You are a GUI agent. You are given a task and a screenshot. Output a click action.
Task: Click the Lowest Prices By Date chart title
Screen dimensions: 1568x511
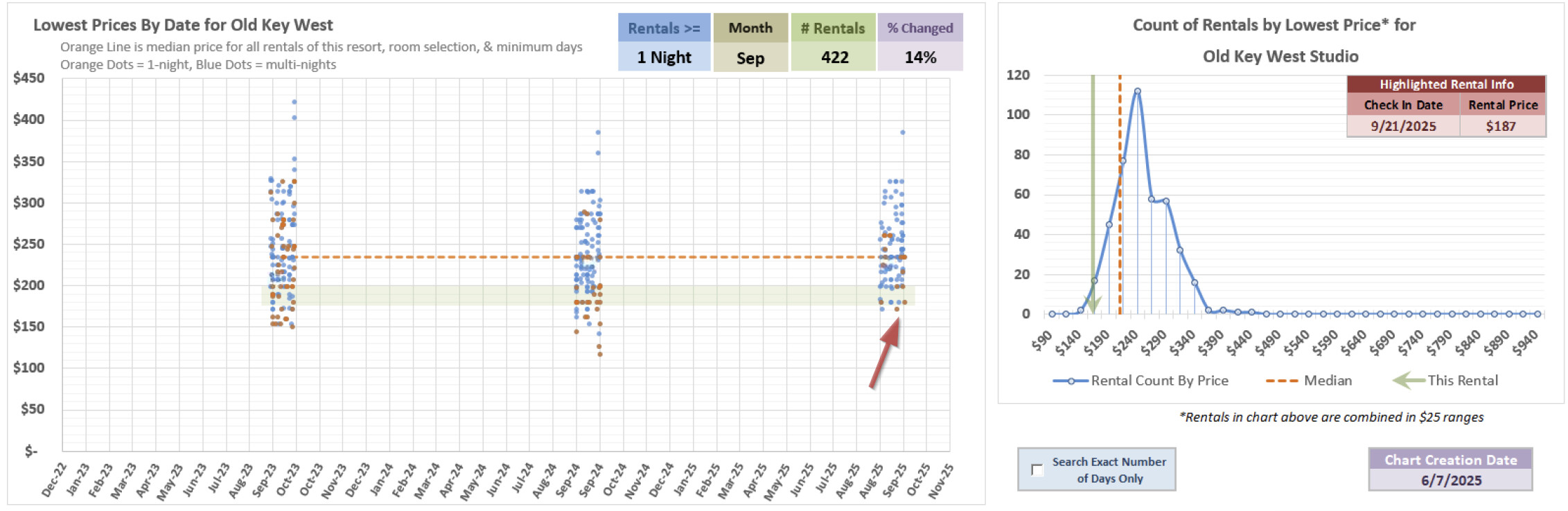183,25
